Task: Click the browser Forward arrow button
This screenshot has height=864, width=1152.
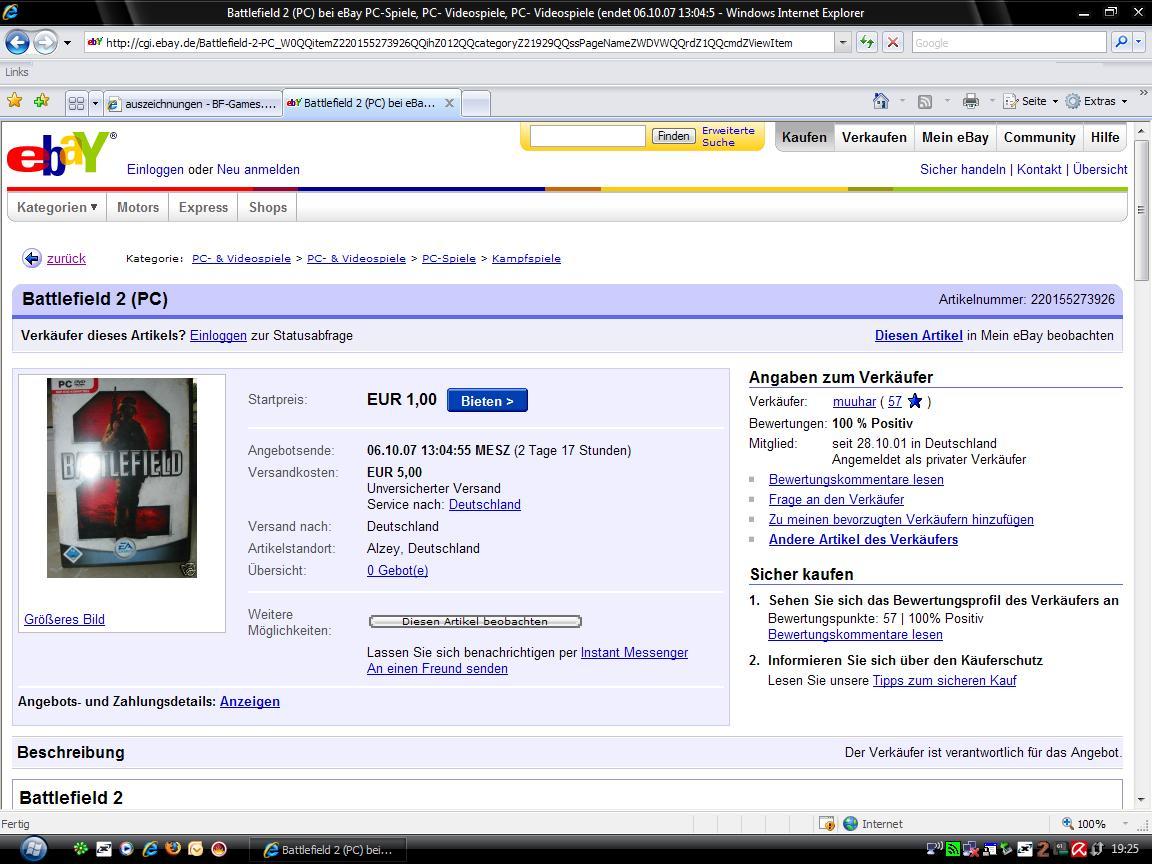Action: [x=45, y=43]
